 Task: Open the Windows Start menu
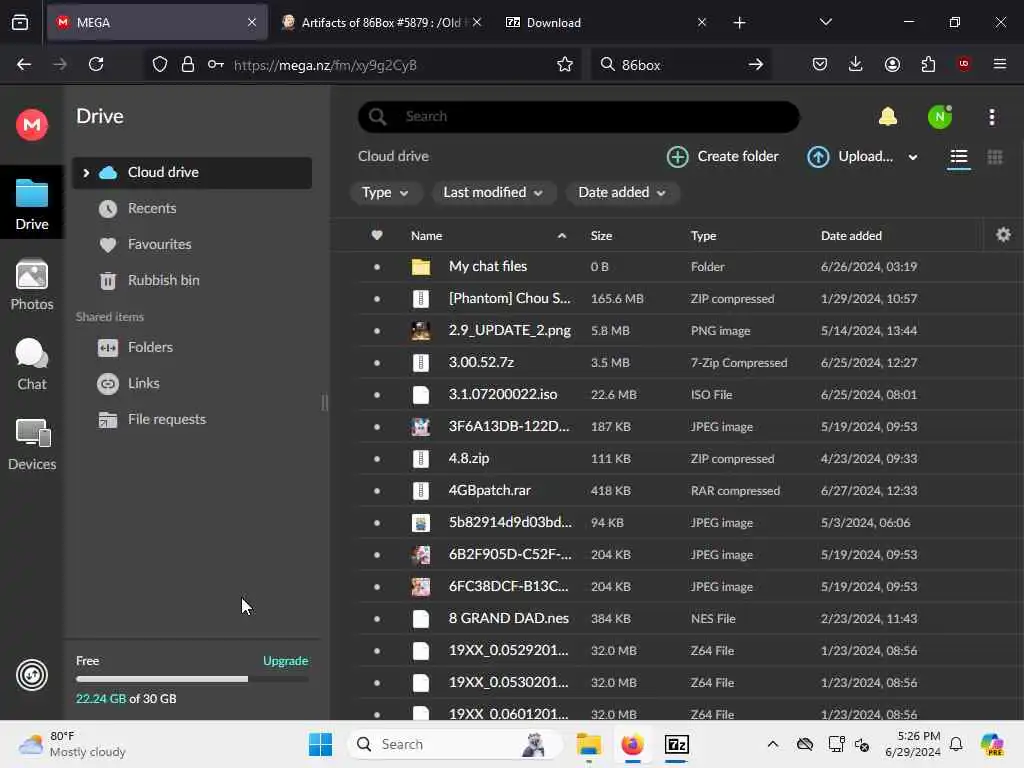[320, 744]
